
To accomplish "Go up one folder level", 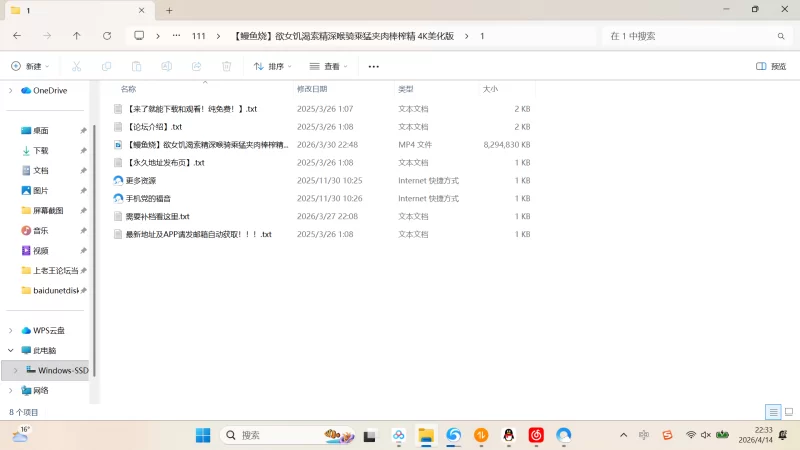I will click(77, 36).
